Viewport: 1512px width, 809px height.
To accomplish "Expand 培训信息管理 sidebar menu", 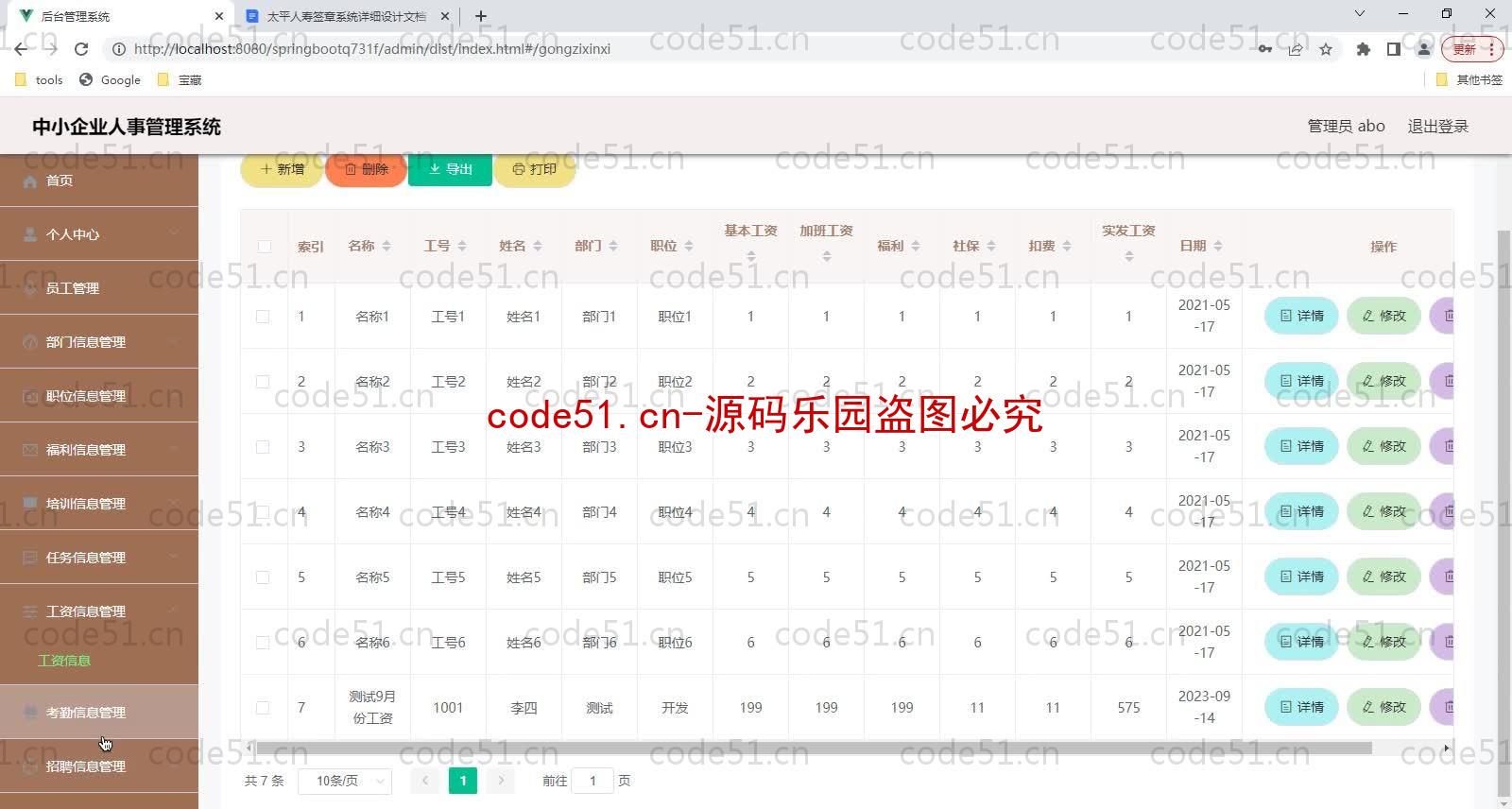I will (x=99, y=504).
